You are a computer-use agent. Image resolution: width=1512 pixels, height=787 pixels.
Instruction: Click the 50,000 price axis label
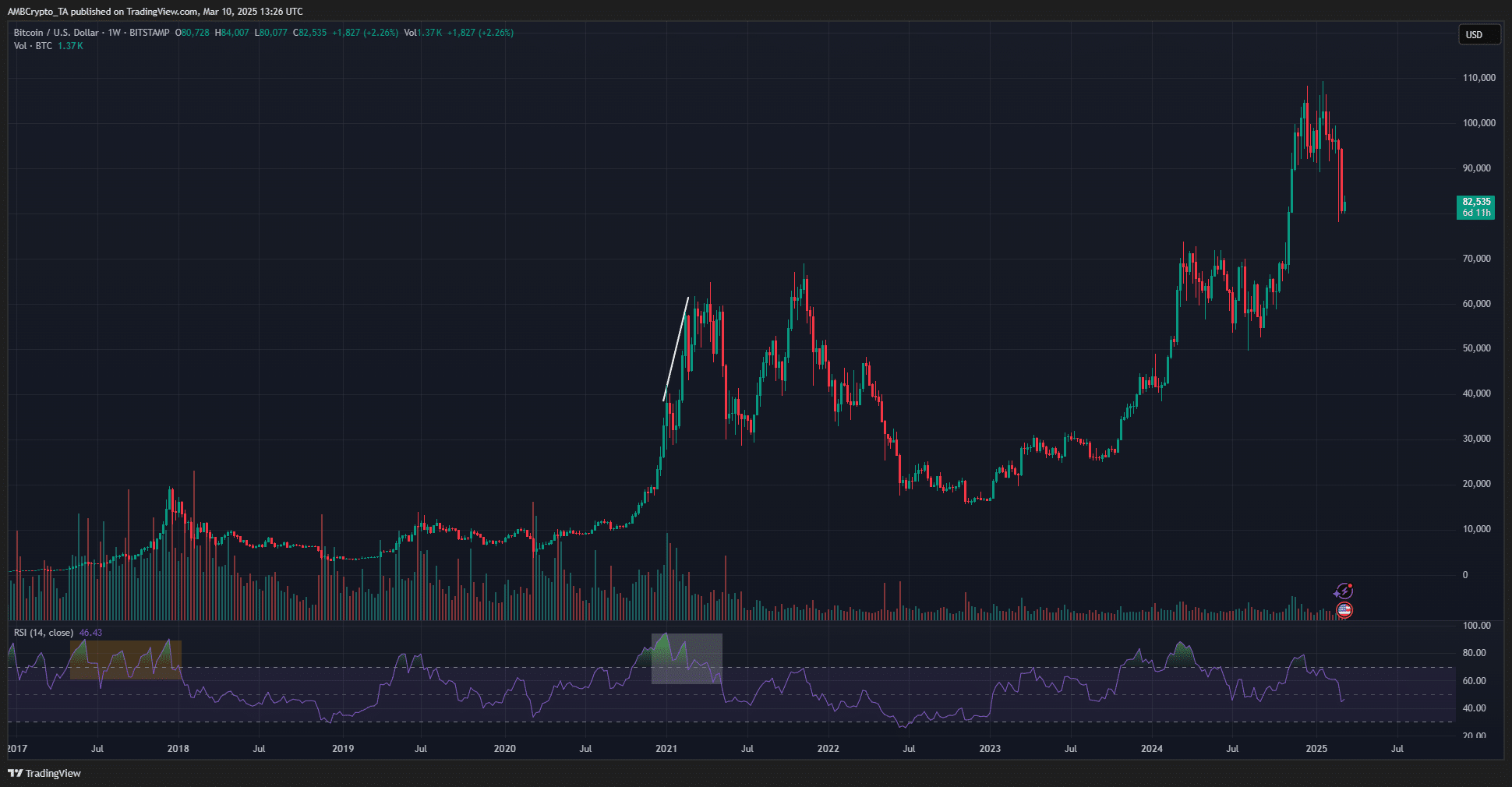click(x=1476, y=348)
